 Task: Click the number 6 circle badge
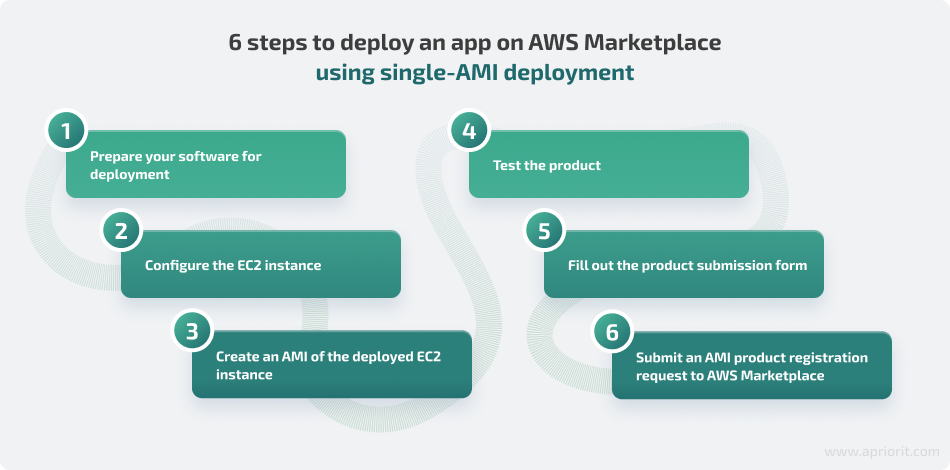pos(613,331)
